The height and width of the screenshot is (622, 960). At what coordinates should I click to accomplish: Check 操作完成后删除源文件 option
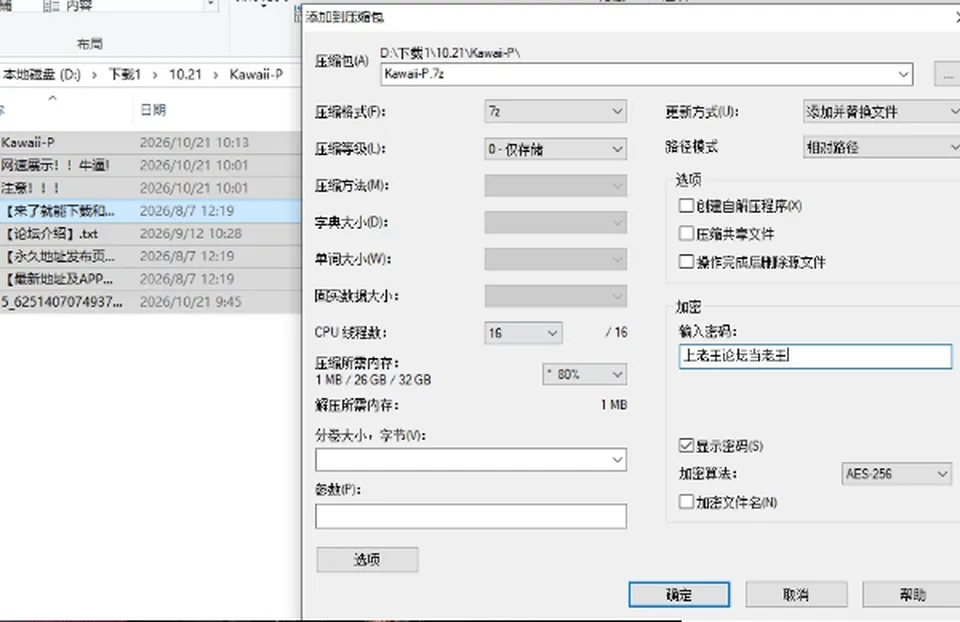tap(686, 262)
